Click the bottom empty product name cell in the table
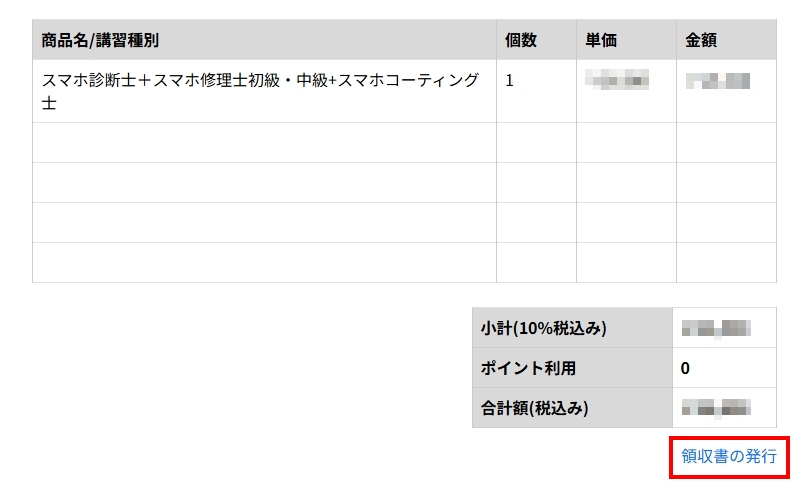This screenshot has height=499, width=811. click(x=264, y=263)
